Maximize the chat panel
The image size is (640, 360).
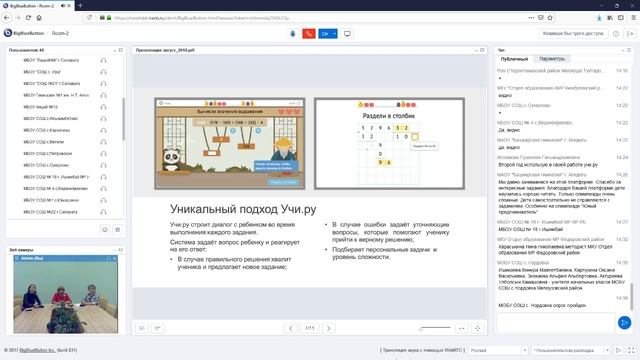click(x=629, y=50)
